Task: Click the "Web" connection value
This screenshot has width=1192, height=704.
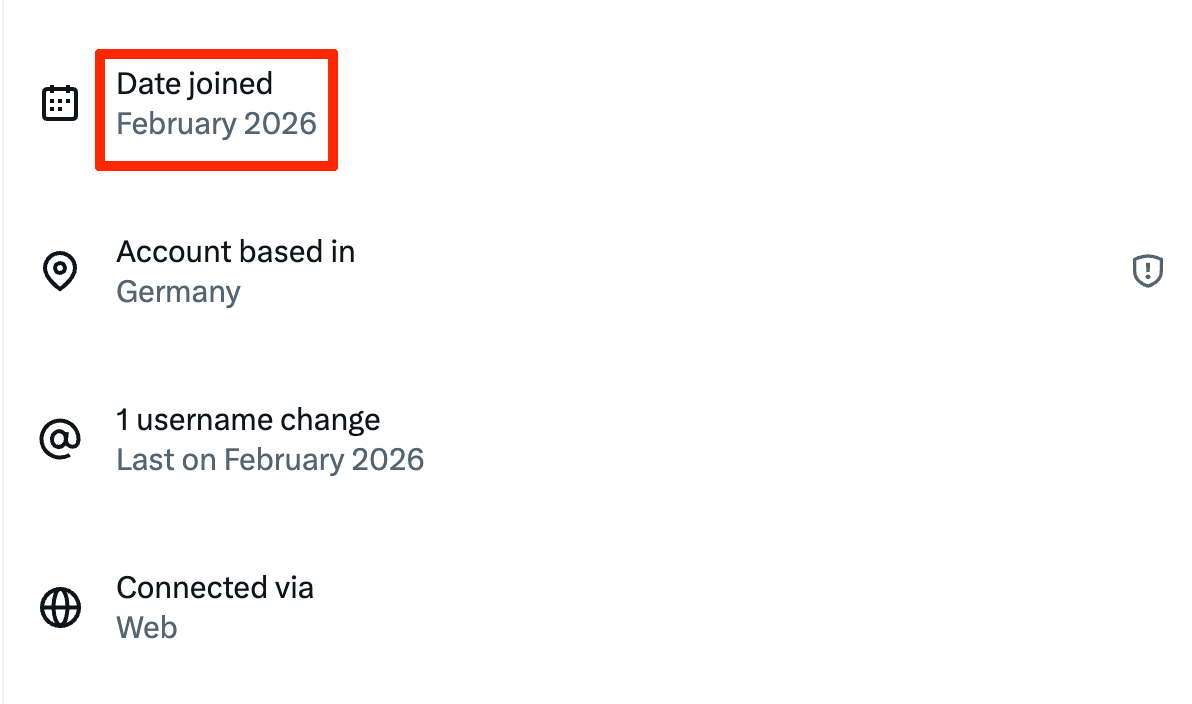Action: coord(146,628)
